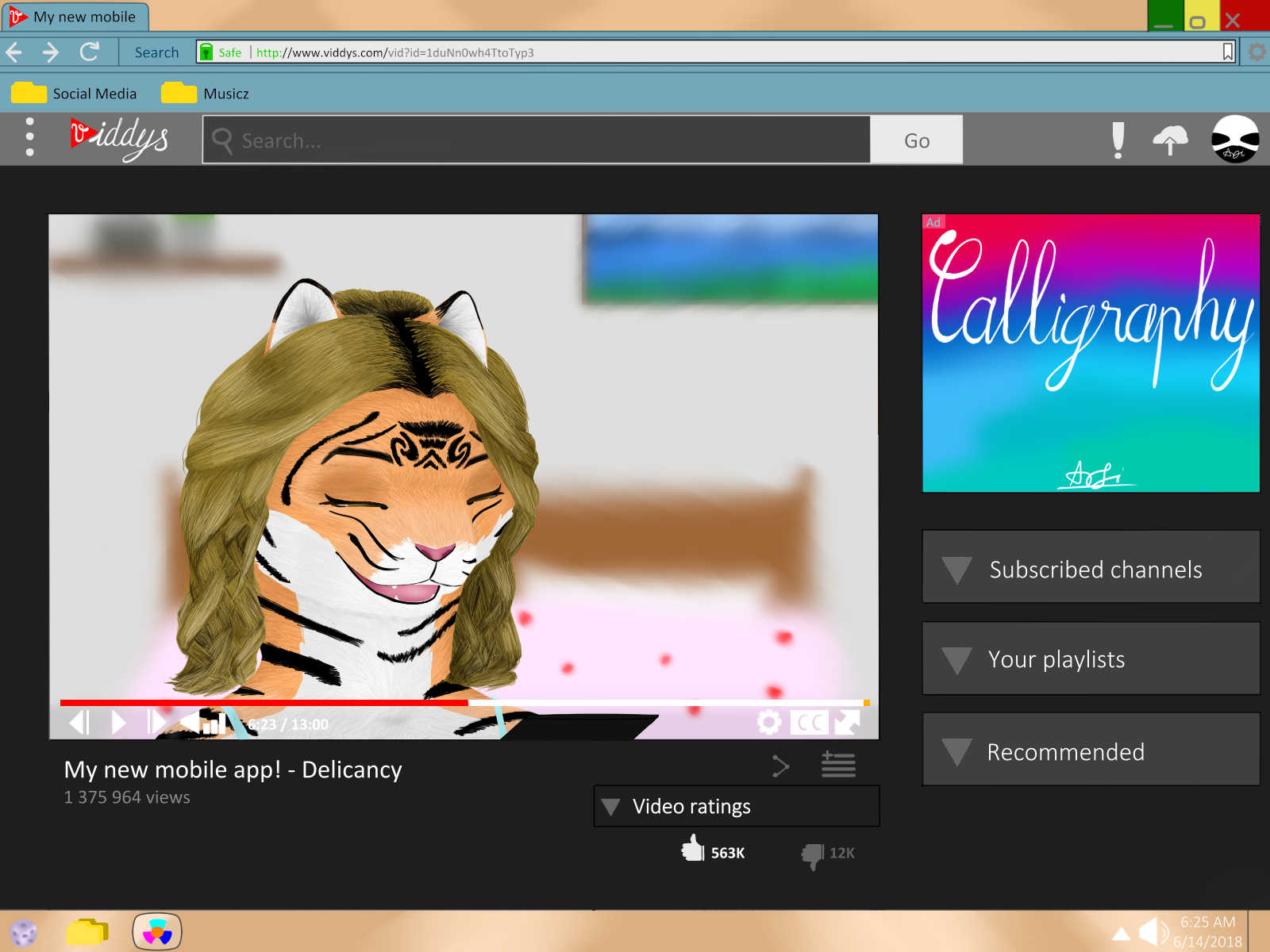1270x952 pixels.
Task: Open the user profile avatar
Action: tap(1235, 140)
